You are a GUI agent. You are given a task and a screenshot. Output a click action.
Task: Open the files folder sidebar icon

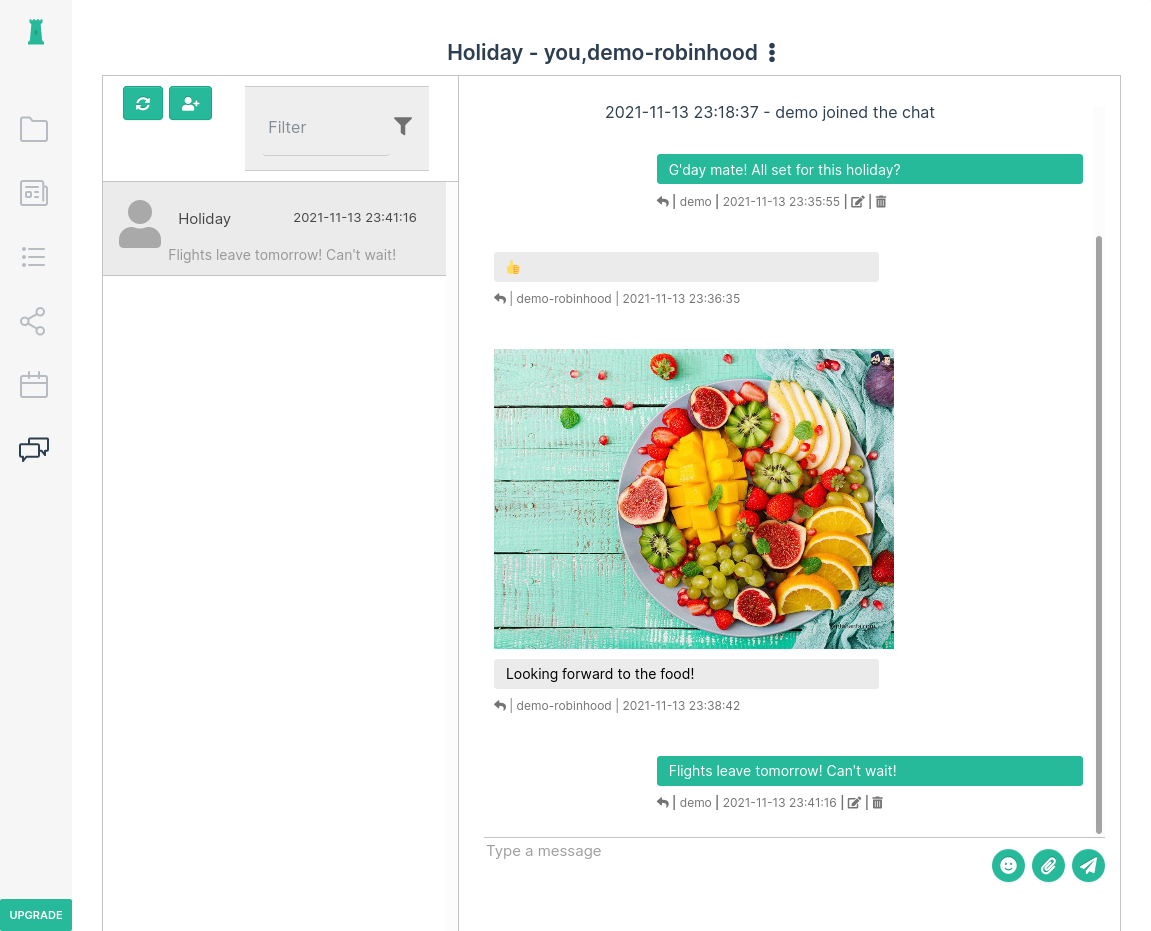(34, 129)
